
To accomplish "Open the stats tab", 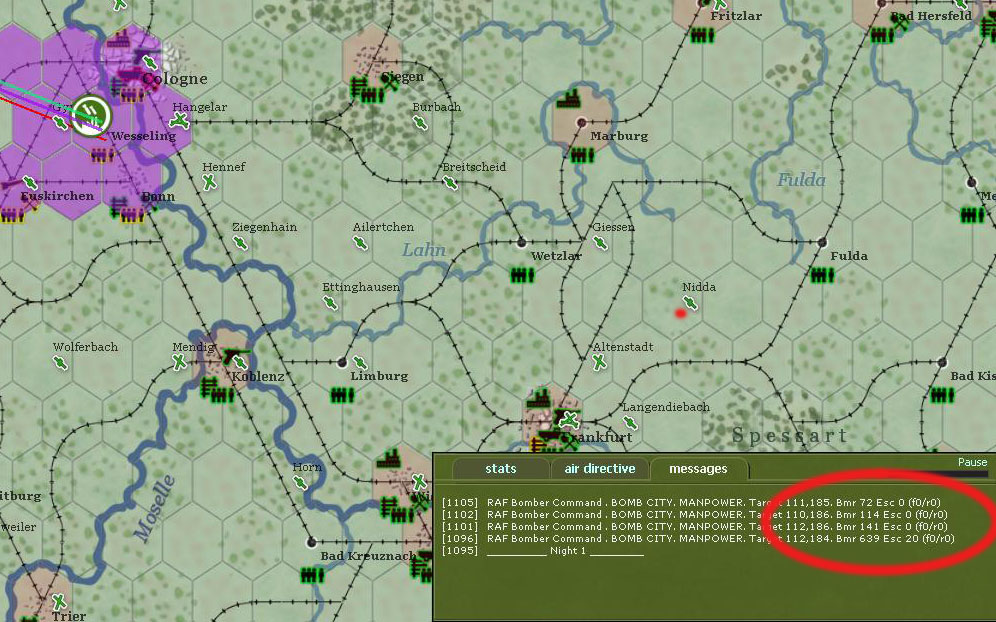I will tap(501, 469).
